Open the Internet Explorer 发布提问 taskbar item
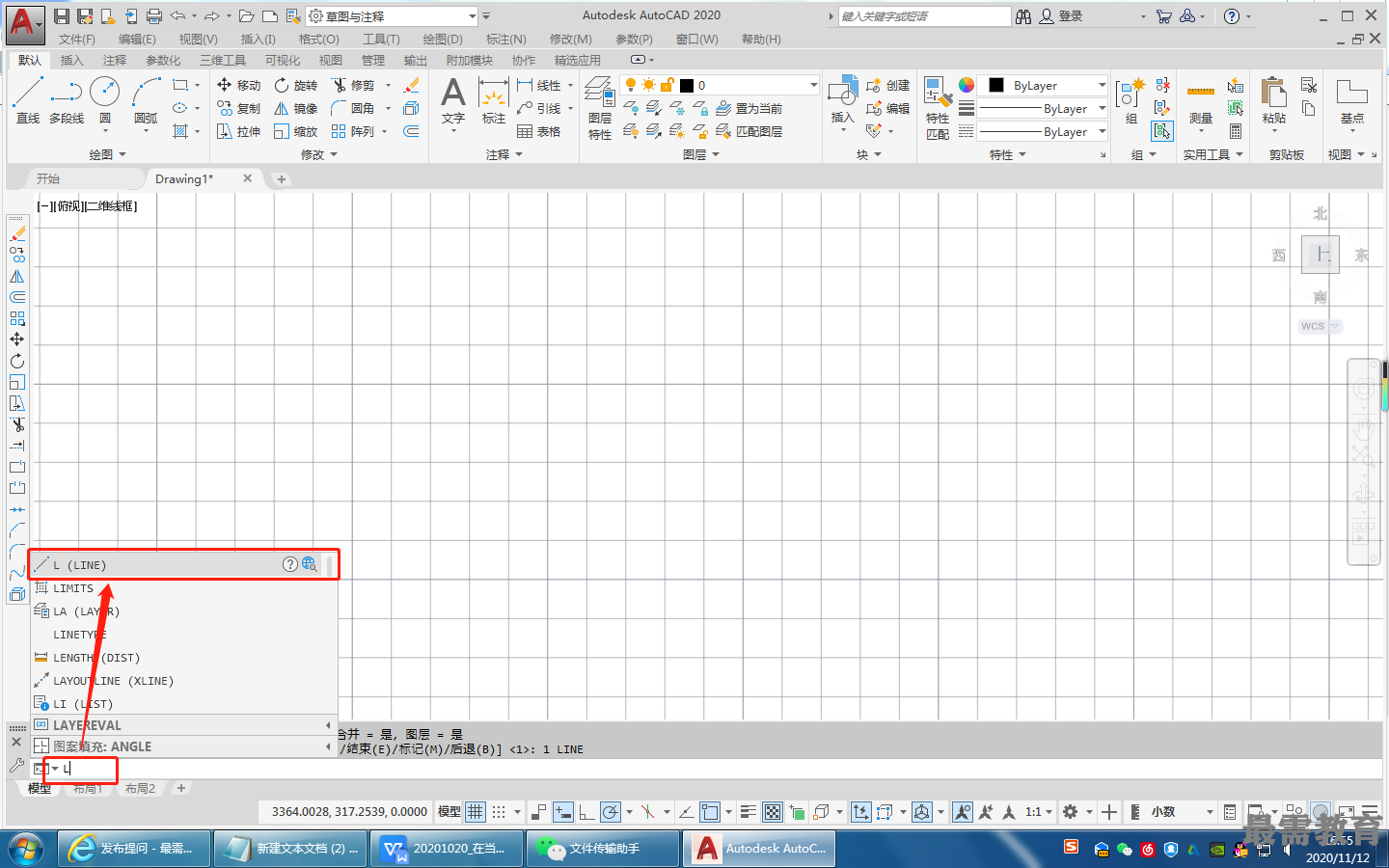Screen dimensions: 1389x868 (x=136, y=849)
